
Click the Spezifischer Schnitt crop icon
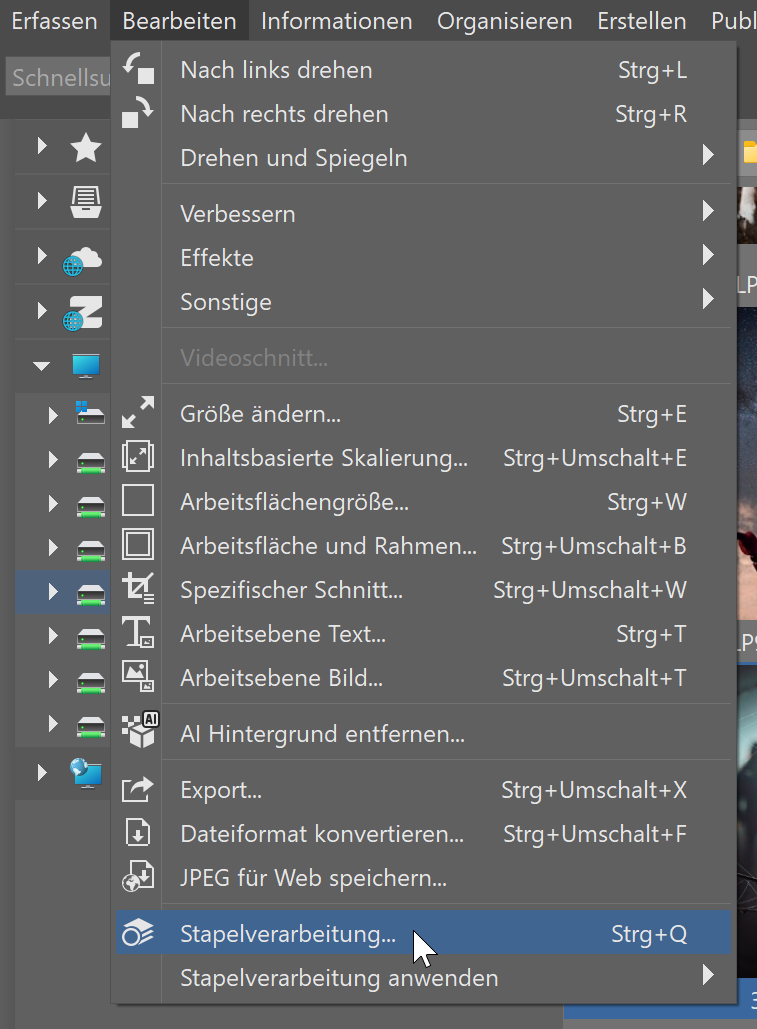pyautogui.click(x=137, y=589)
